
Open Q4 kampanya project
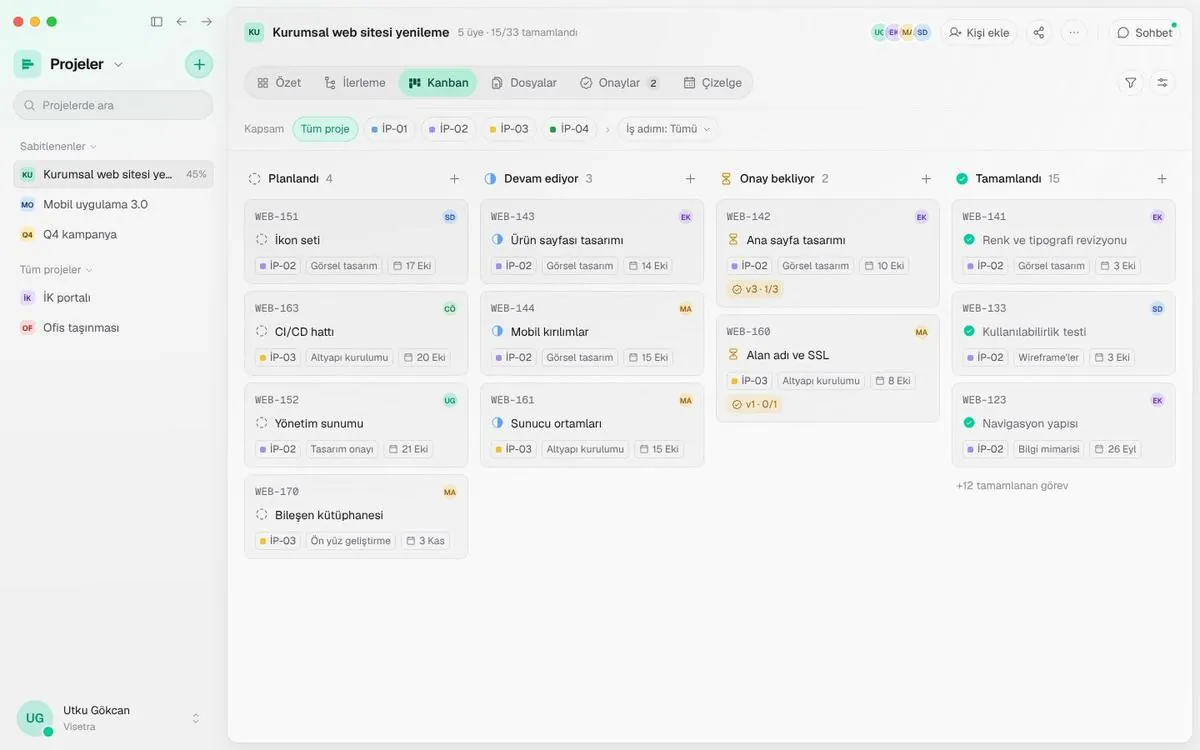tap(113, 234)
